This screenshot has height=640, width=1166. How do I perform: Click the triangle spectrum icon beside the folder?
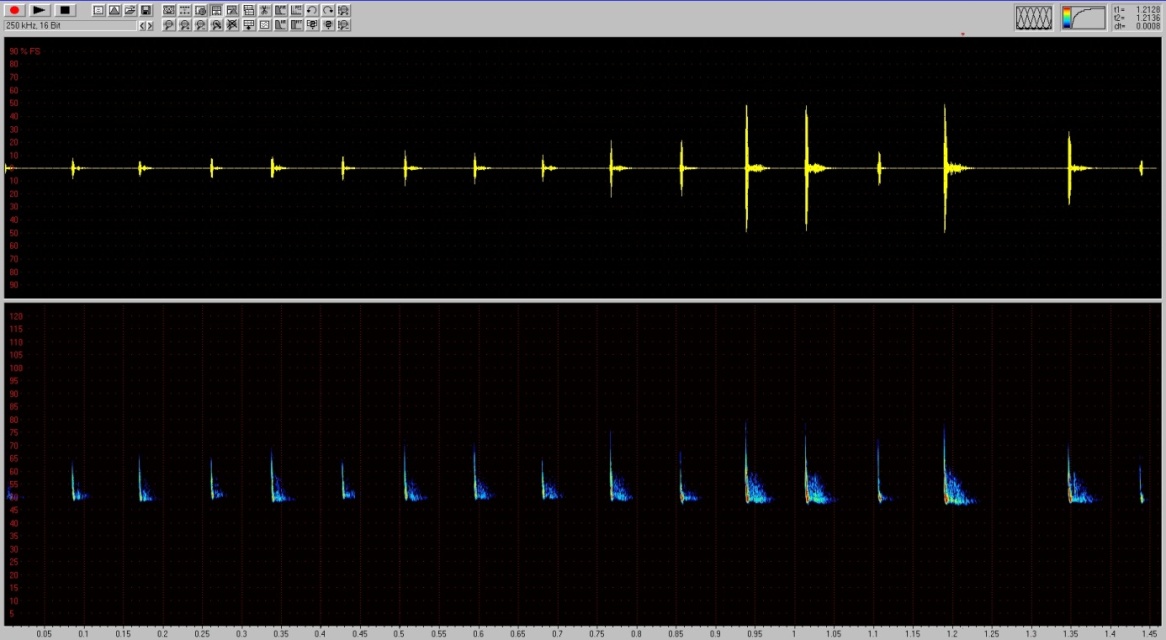[114, 10]
